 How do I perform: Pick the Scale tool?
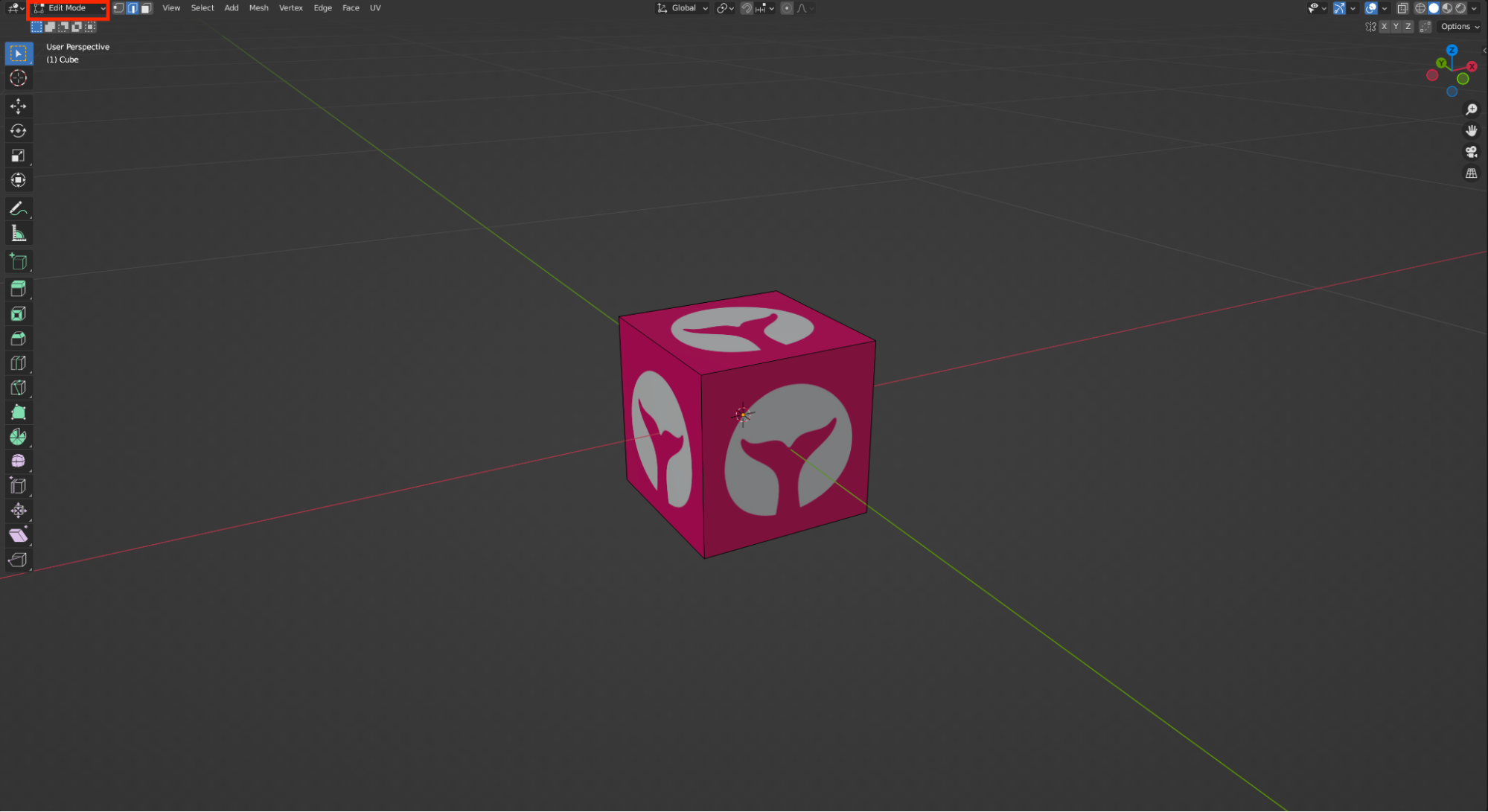(x=18, y=156)
